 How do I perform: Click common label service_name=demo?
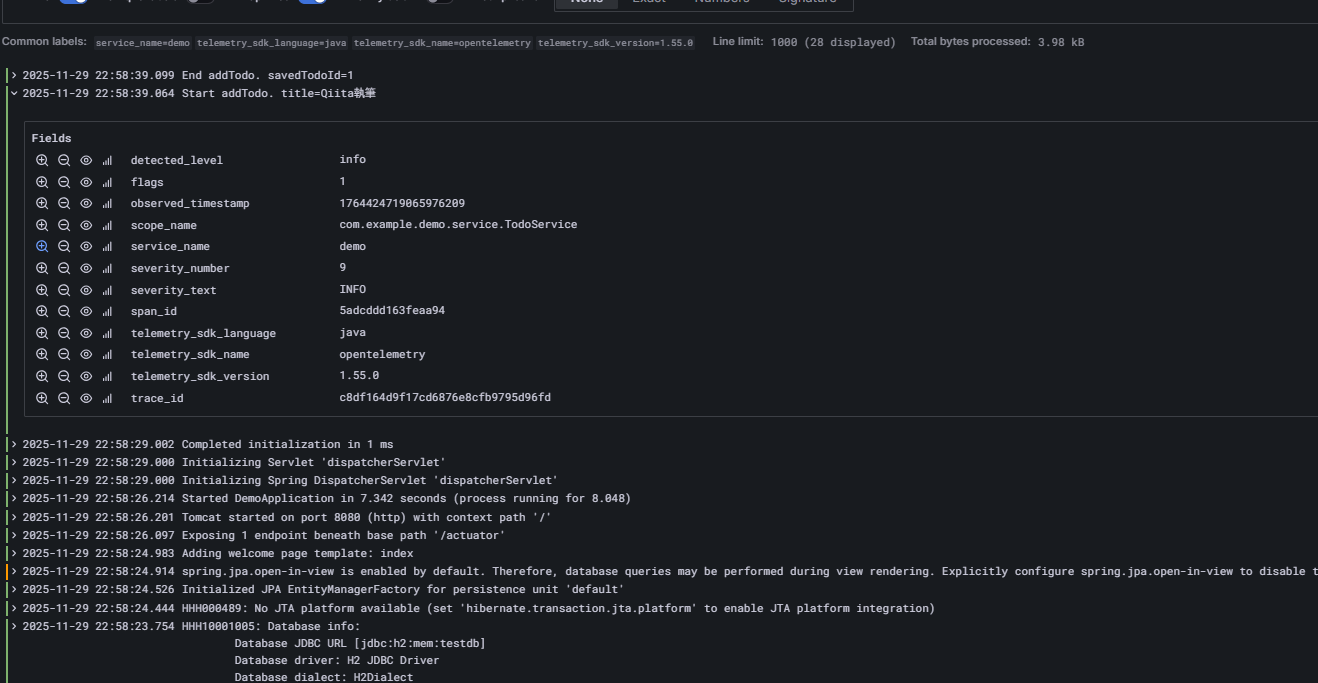(143, 43)
